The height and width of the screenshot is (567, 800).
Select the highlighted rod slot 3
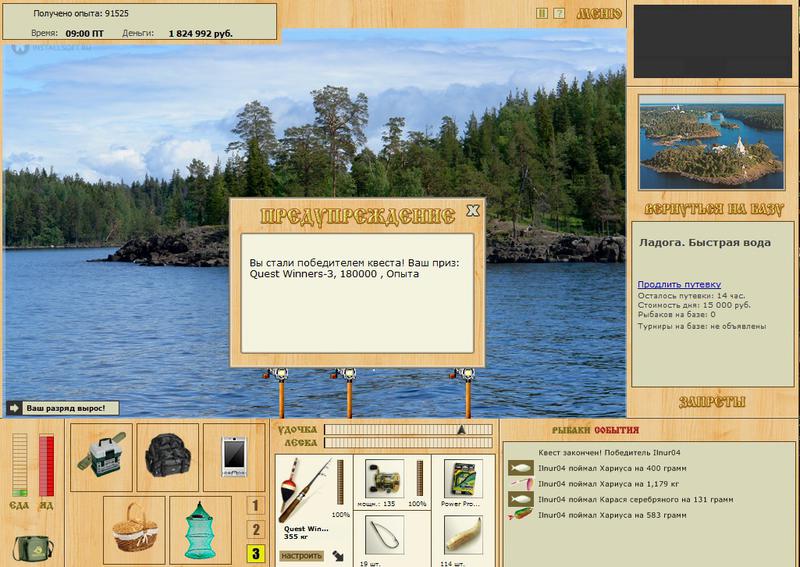[256, 554]
